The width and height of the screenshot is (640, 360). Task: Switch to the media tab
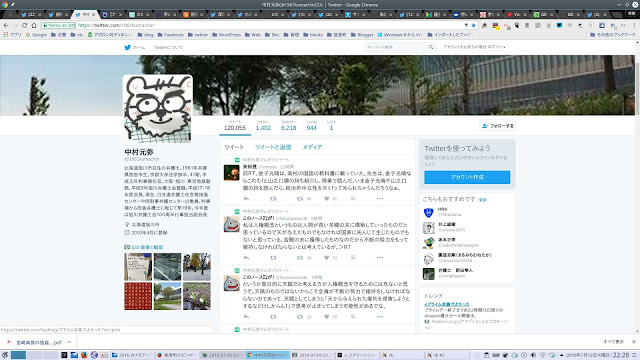coord(312,147)
